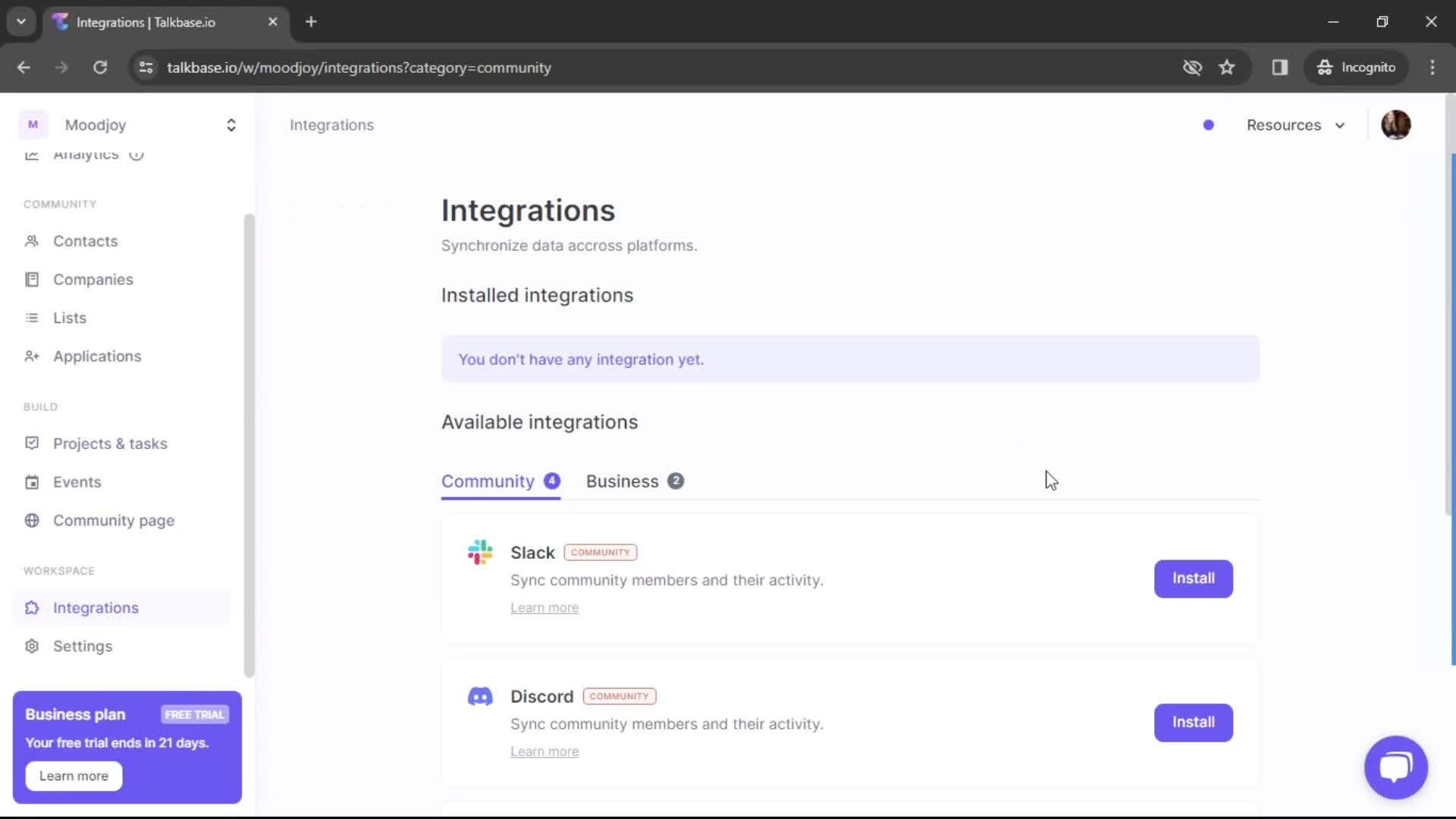Click Learn more on Business plan banner
This screenshot has width=1456, height=819.
point(73,776)
